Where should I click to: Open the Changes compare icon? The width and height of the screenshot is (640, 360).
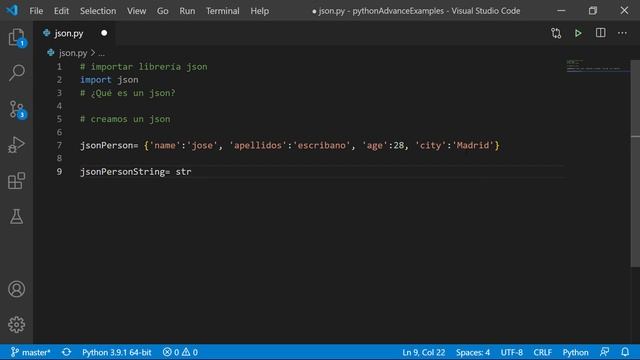[556, 33]
